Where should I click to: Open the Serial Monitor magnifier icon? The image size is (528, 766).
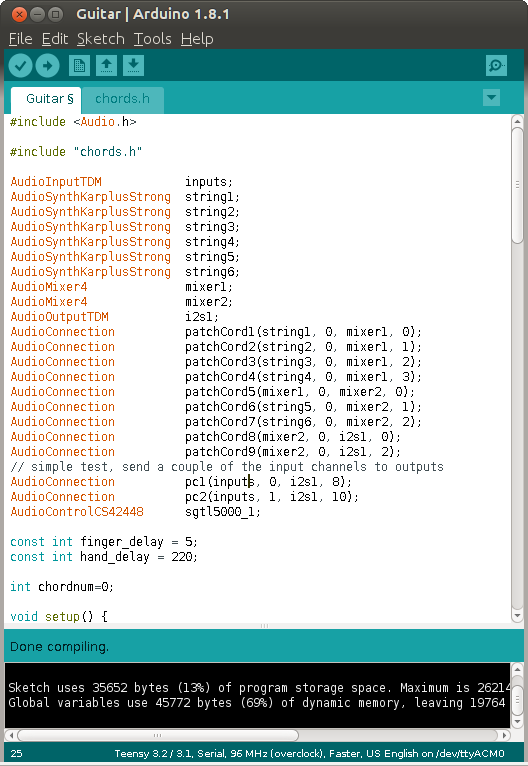[496, 65]
